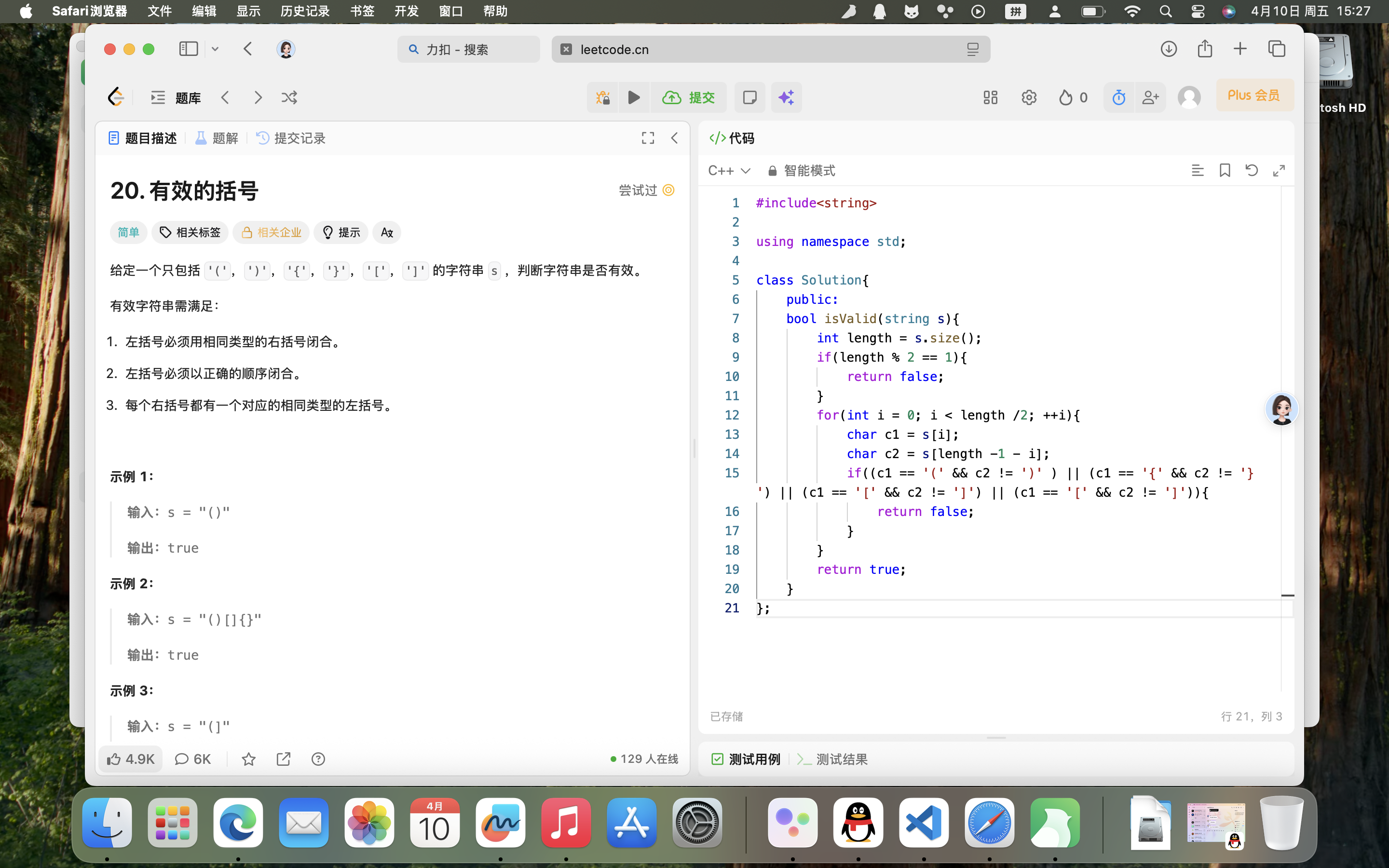Expand the 相关企业 companies tag

coord(271,232)
